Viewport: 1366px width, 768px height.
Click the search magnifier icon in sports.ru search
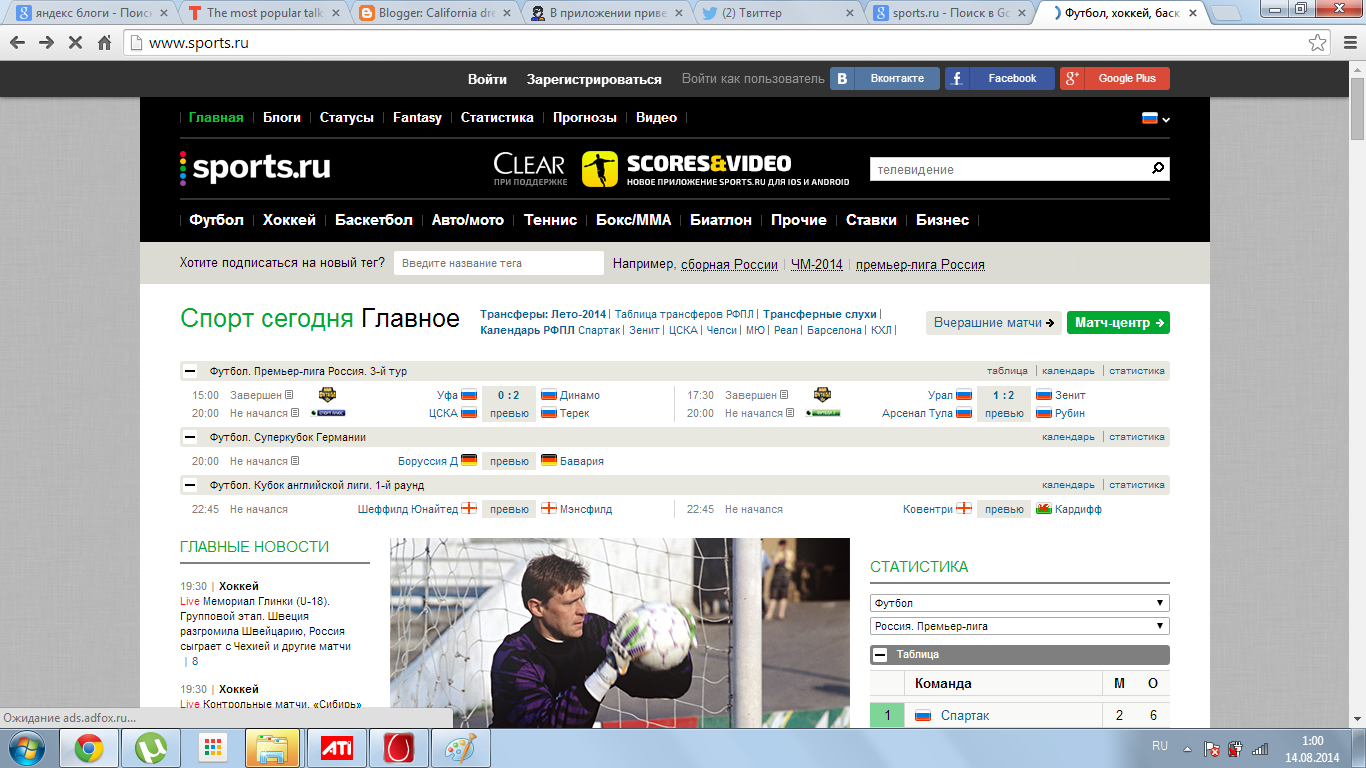point(1158,168)
